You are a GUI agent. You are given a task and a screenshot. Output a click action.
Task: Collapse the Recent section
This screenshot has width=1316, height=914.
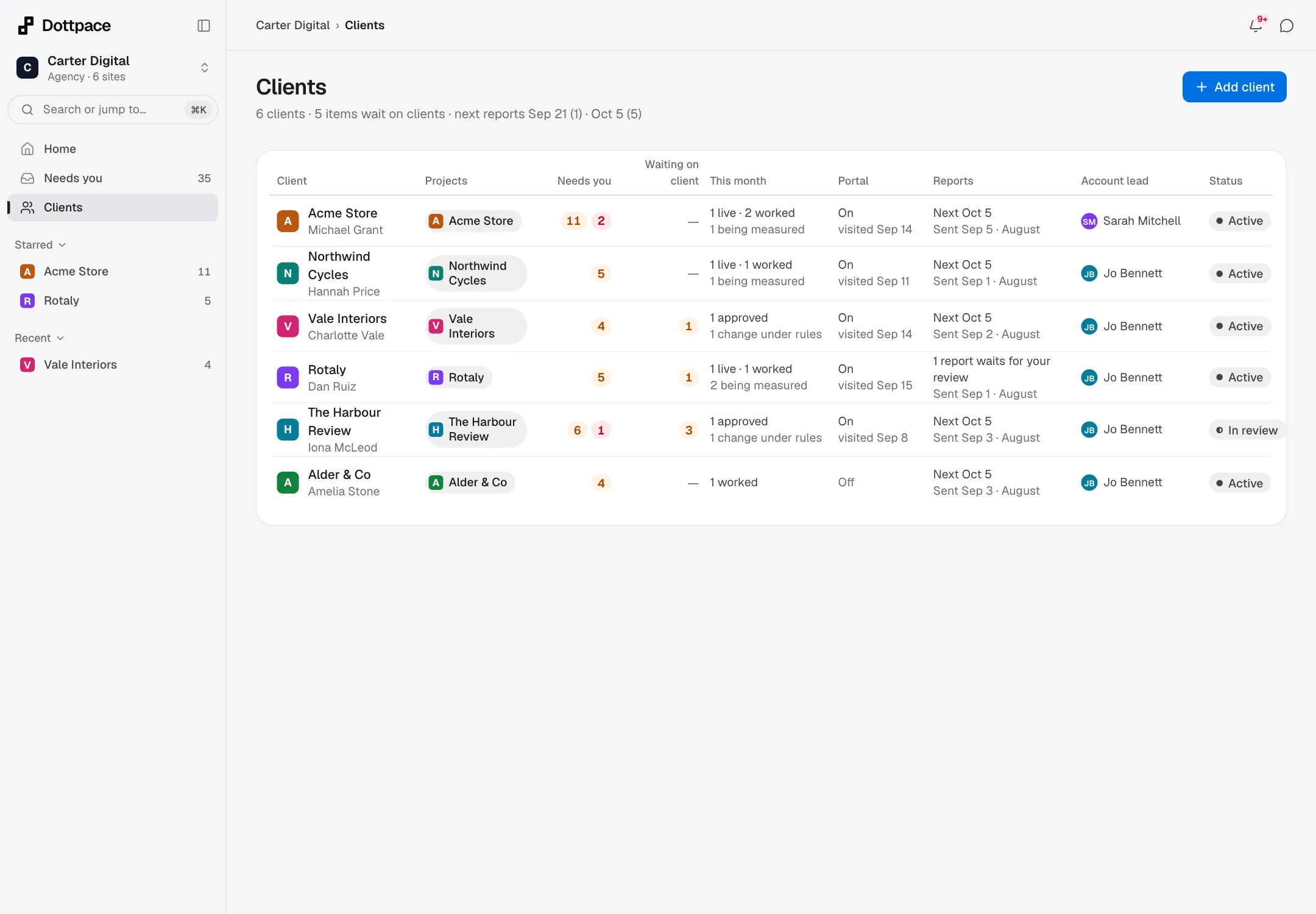39,338
